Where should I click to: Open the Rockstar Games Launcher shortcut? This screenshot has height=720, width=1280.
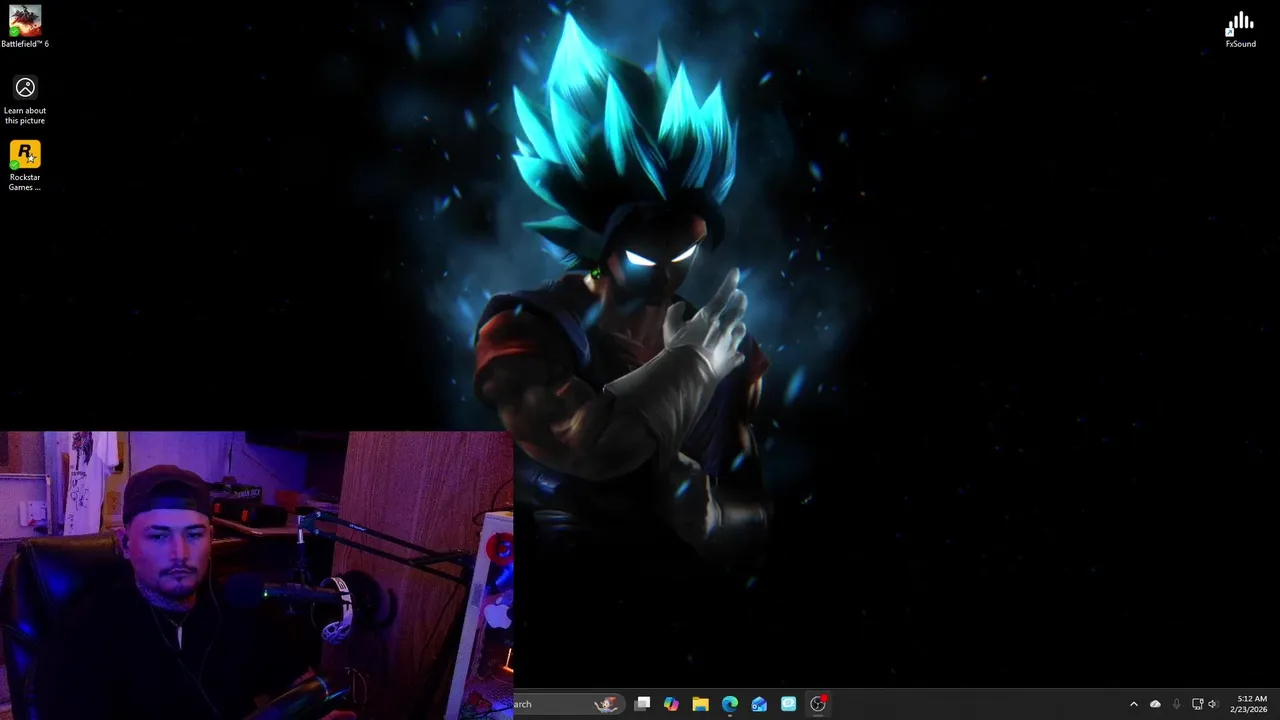25,166
